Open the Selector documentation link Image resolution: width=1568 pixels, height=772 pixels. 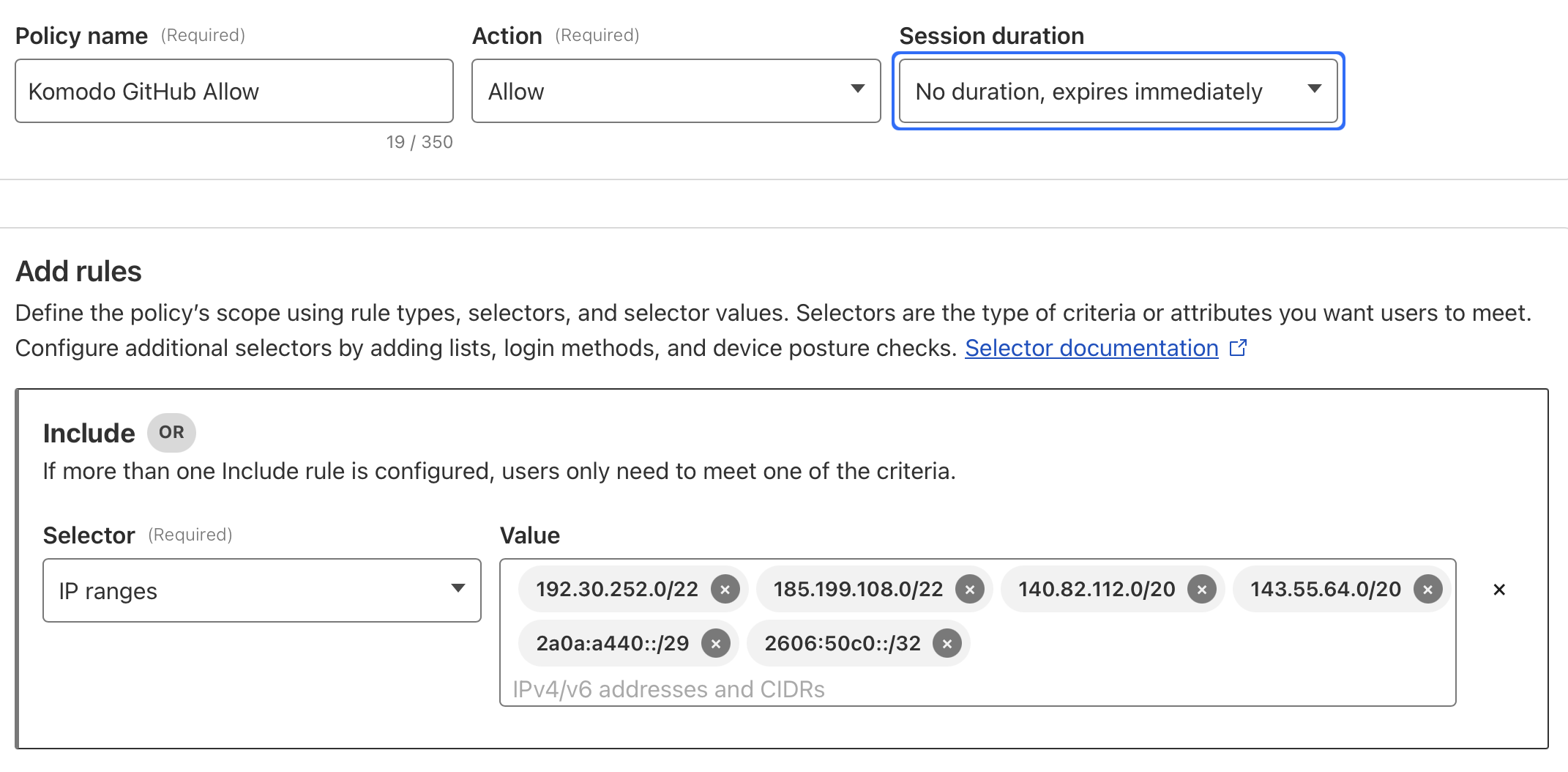pos(1091,348)
